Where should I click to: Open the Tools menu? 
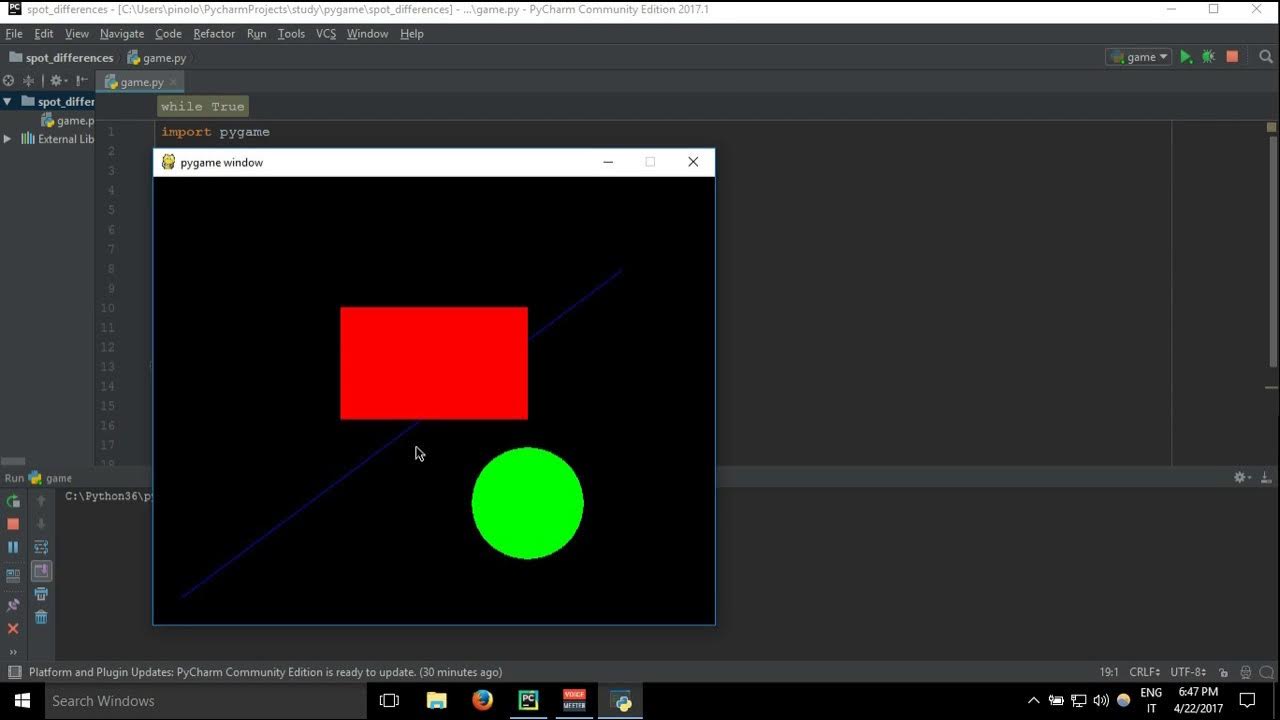[291, 33]
